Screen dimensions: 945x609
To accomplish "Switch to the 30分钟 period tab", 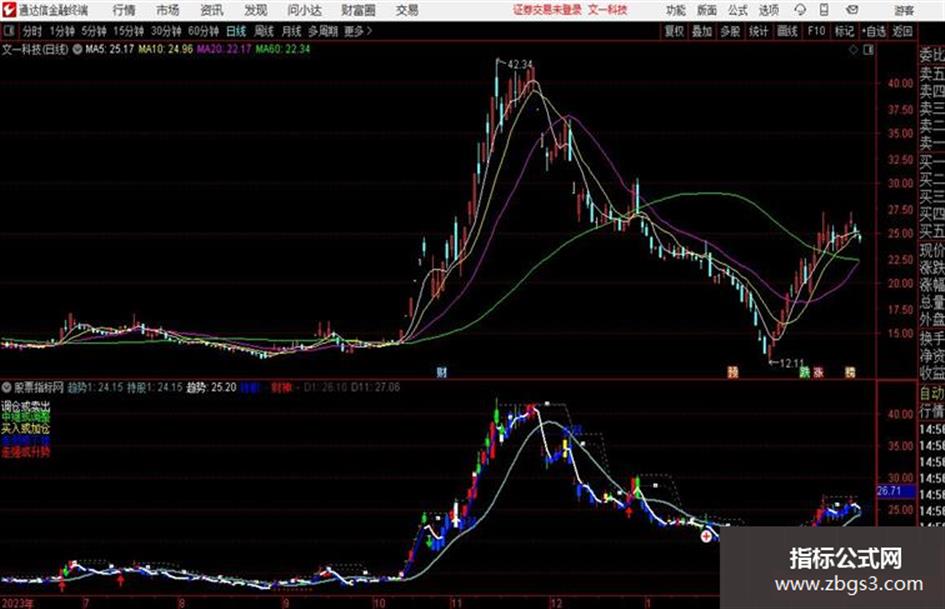I will click(166, 31).
